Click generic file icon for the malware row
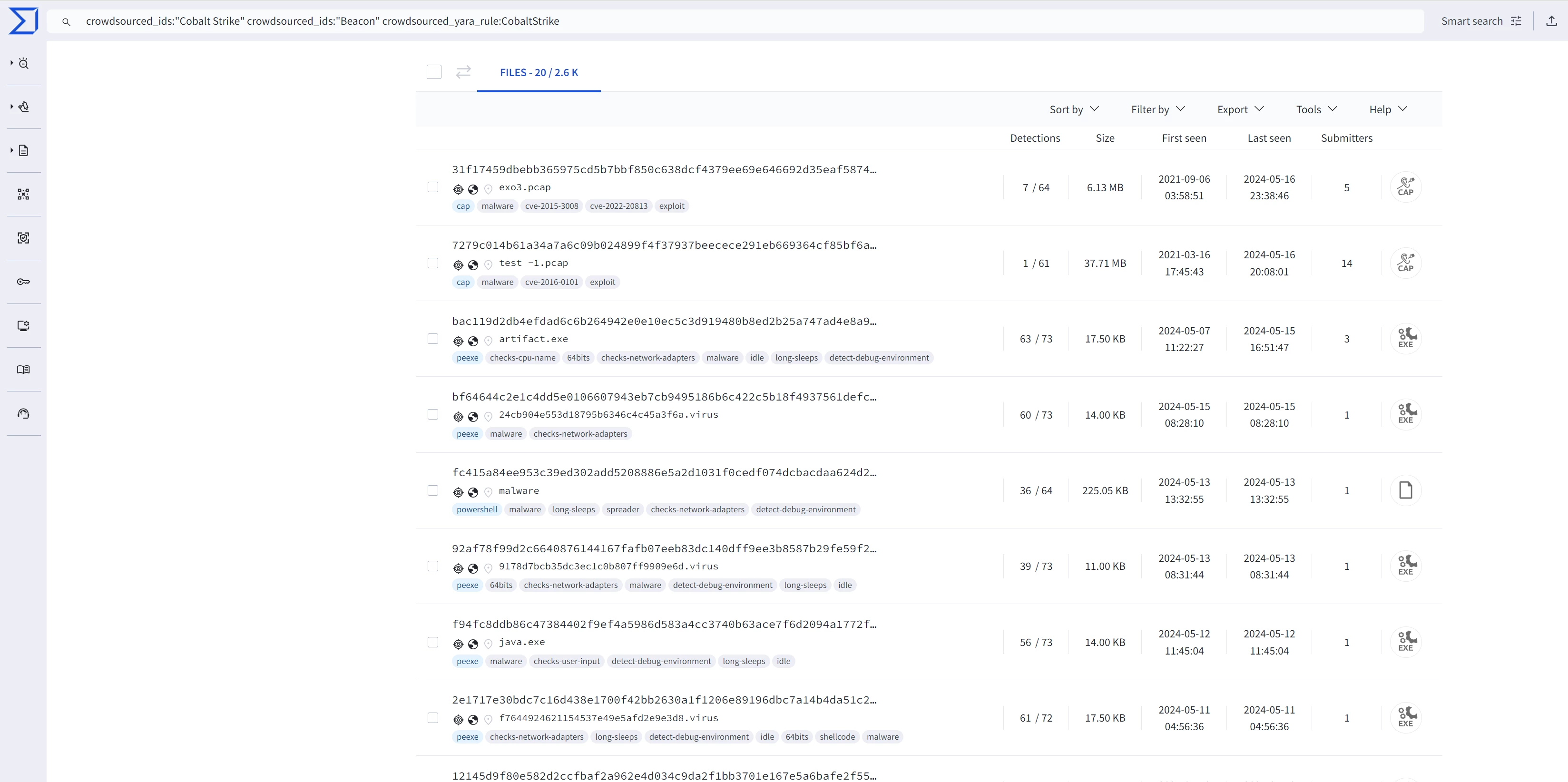This screenshot has width=1568, height=782. click(1405, 490)
